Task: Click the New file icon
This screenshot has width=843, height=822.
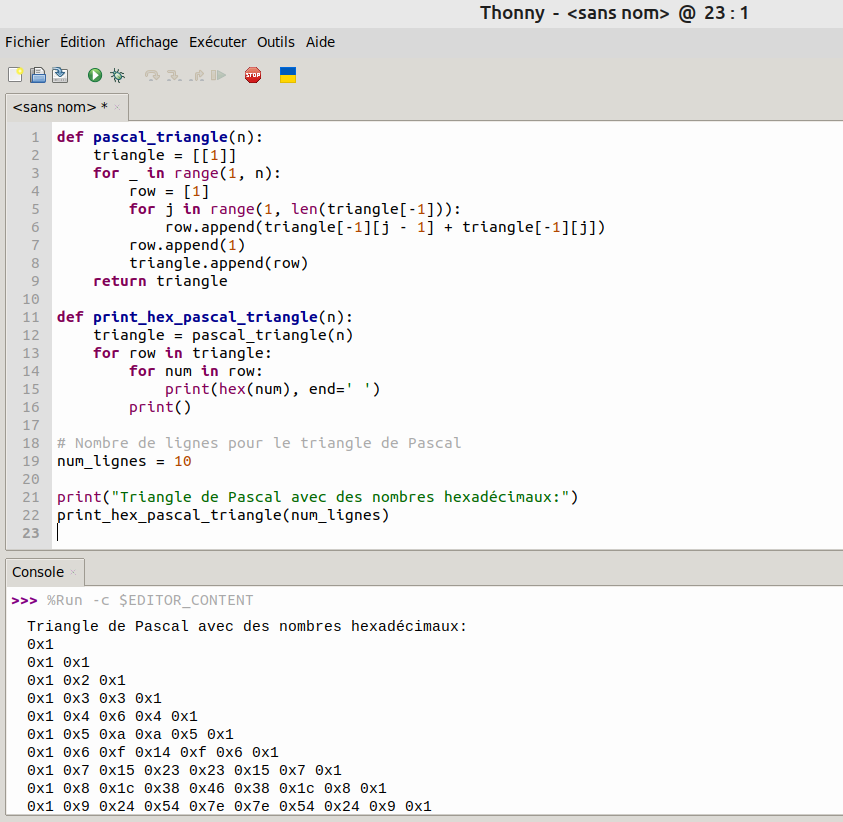Action: (x=16, y=75)
